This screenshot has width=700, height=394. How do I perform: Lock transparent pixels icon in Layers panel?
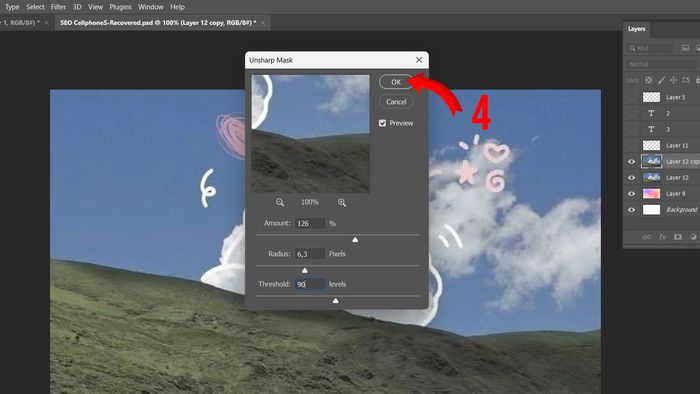click(649, 80)
